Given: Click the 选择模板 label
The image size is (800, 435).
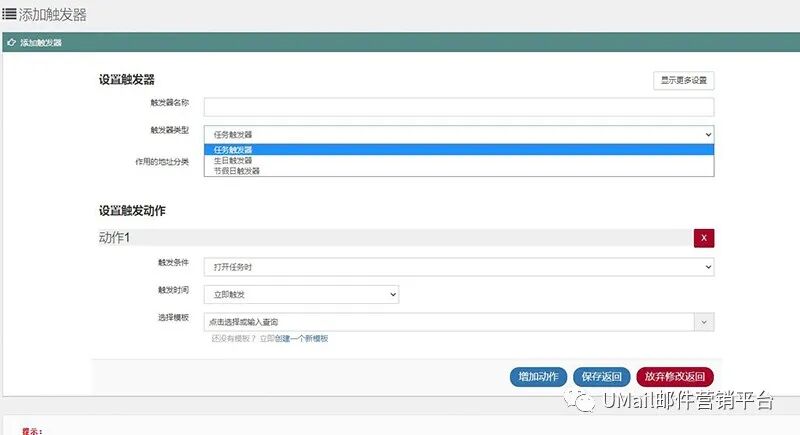Looking at the screenshot, I should click(x=173, y=318).
